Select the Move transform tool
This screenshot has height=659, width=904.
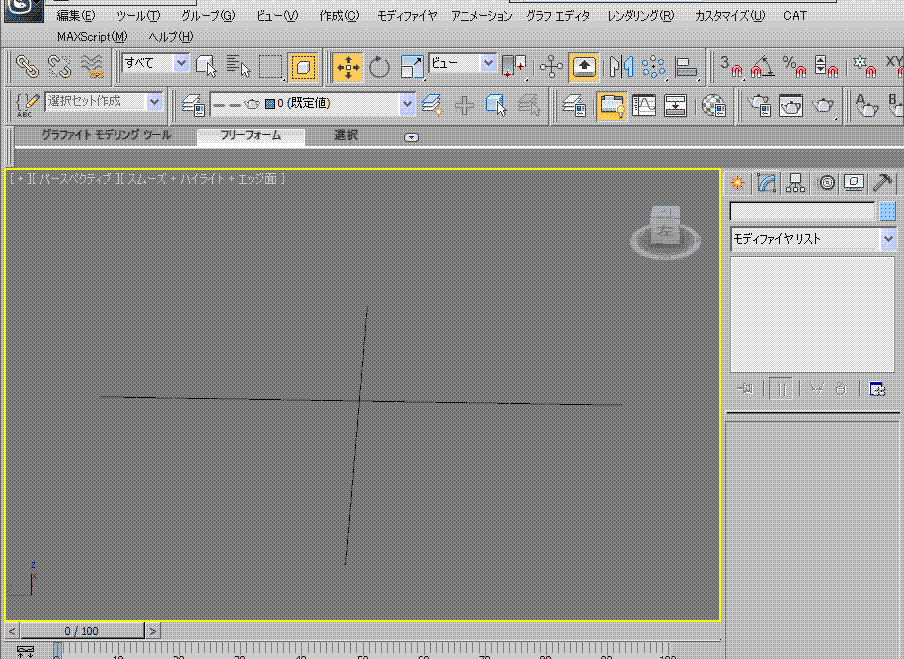click(x=348, y=67)
